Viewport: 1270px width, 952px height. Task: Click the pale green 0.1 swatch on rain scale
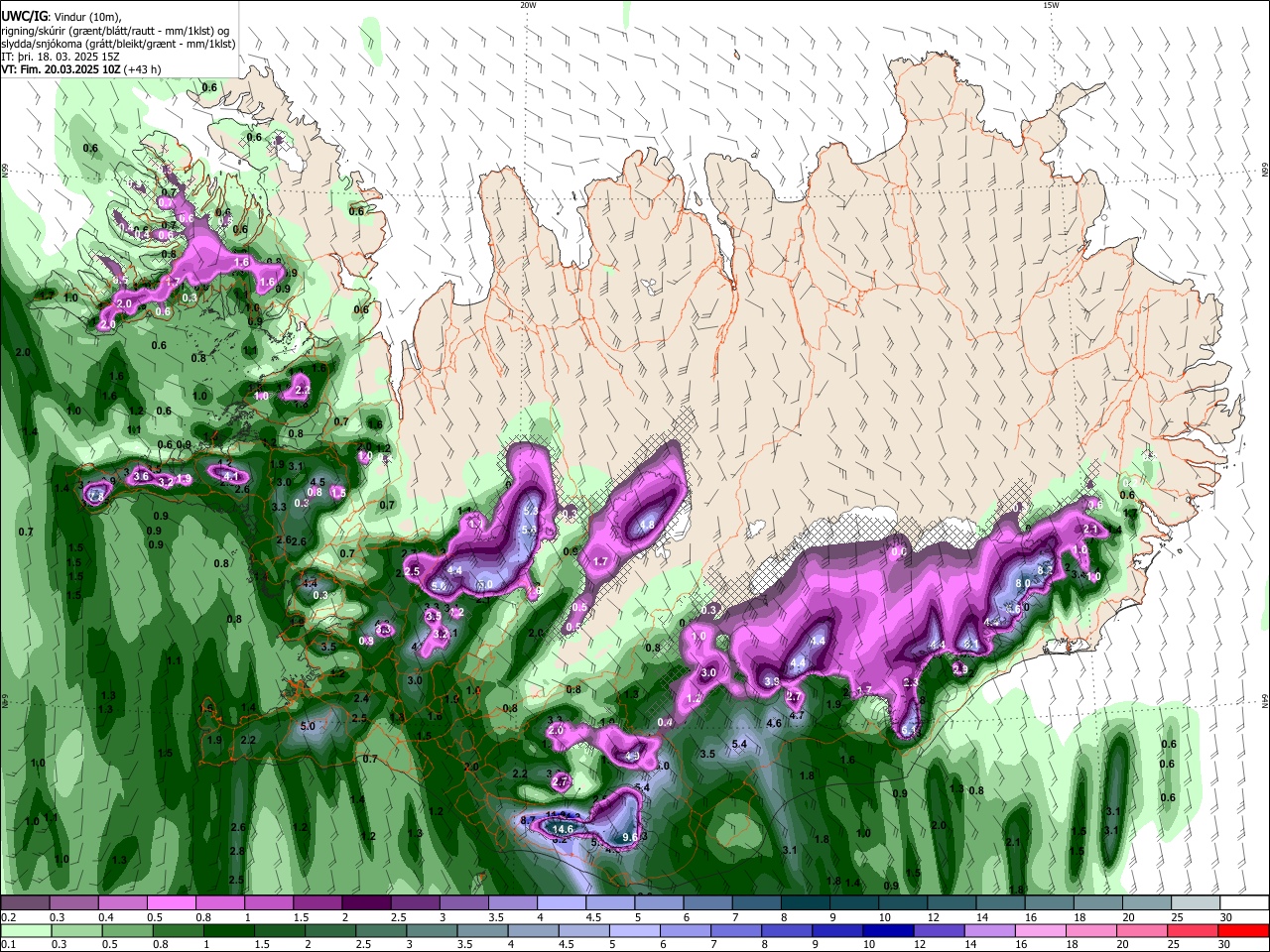click(x=26, y=931)
